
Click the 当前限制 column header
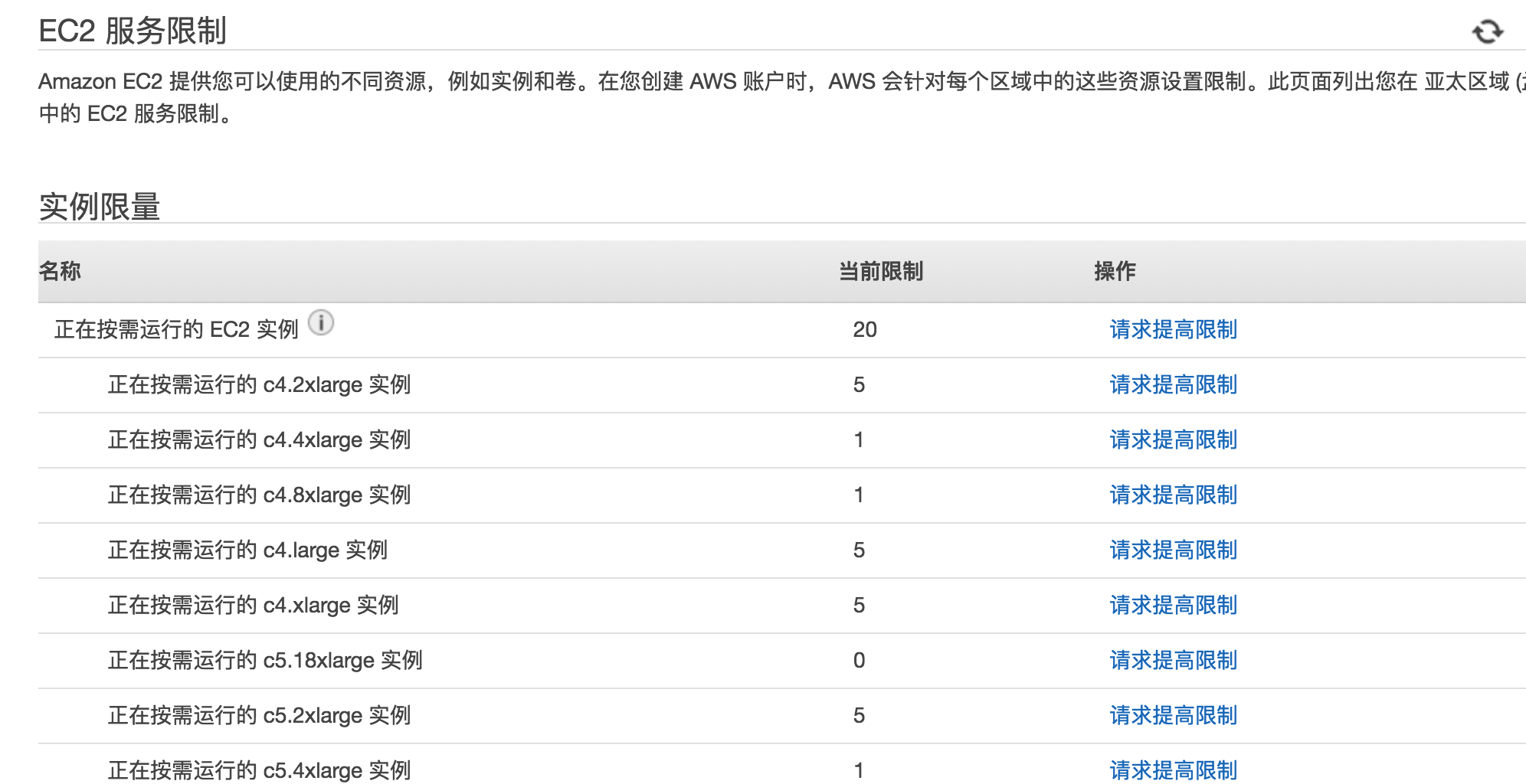(x=881, y=271)
